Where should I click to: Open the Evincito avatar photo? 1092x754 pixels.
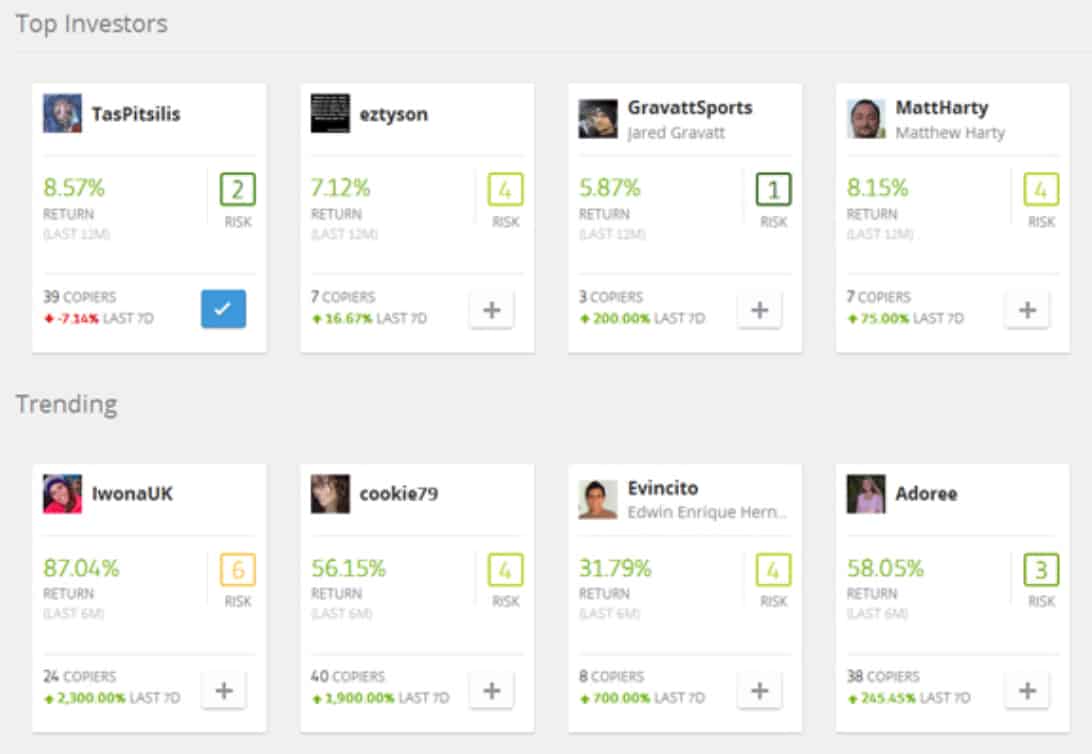click(x=598, y=498)
